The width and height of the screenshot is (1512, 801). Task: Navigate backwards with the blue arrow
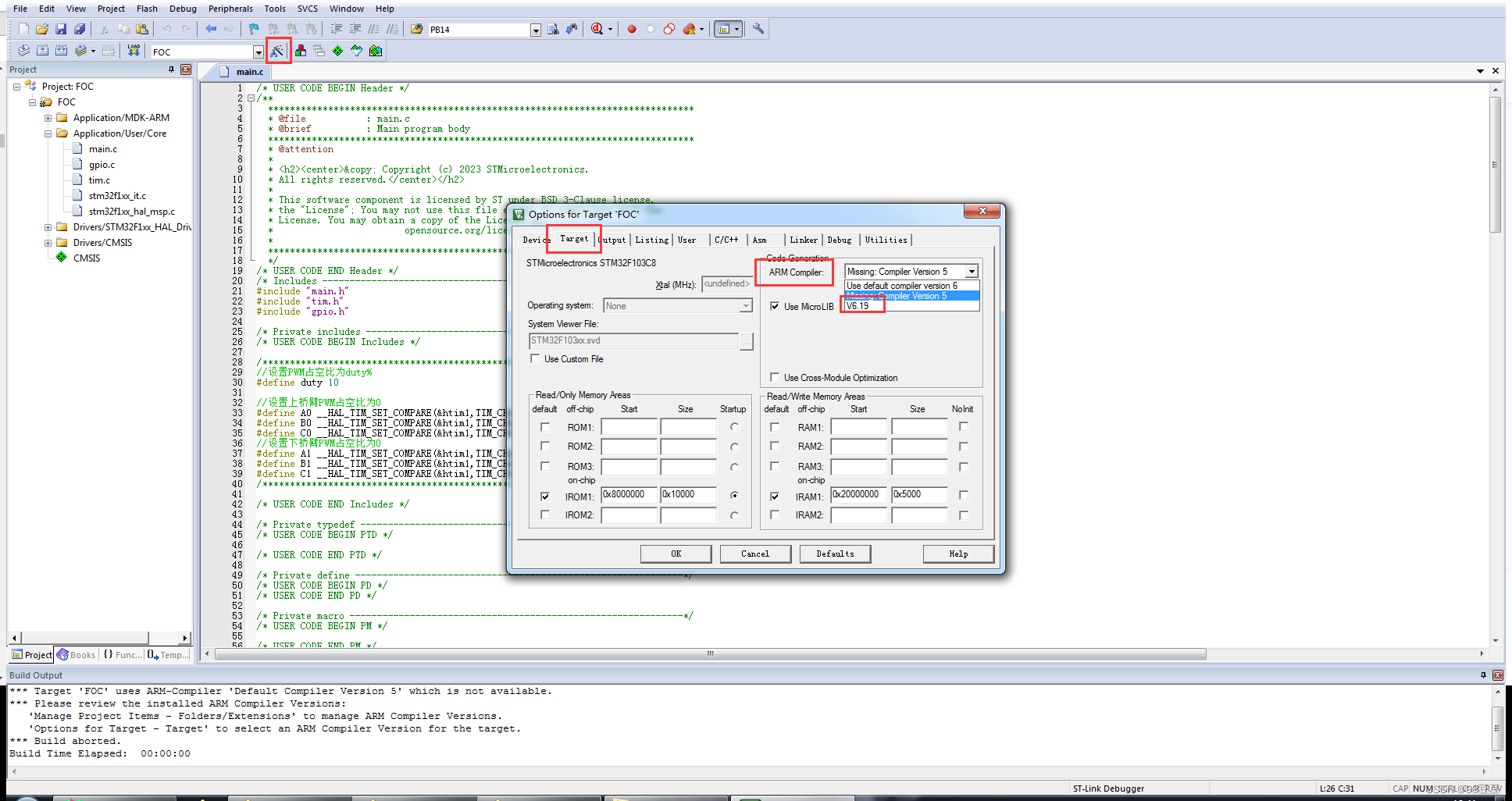click(x=211, y=29)
